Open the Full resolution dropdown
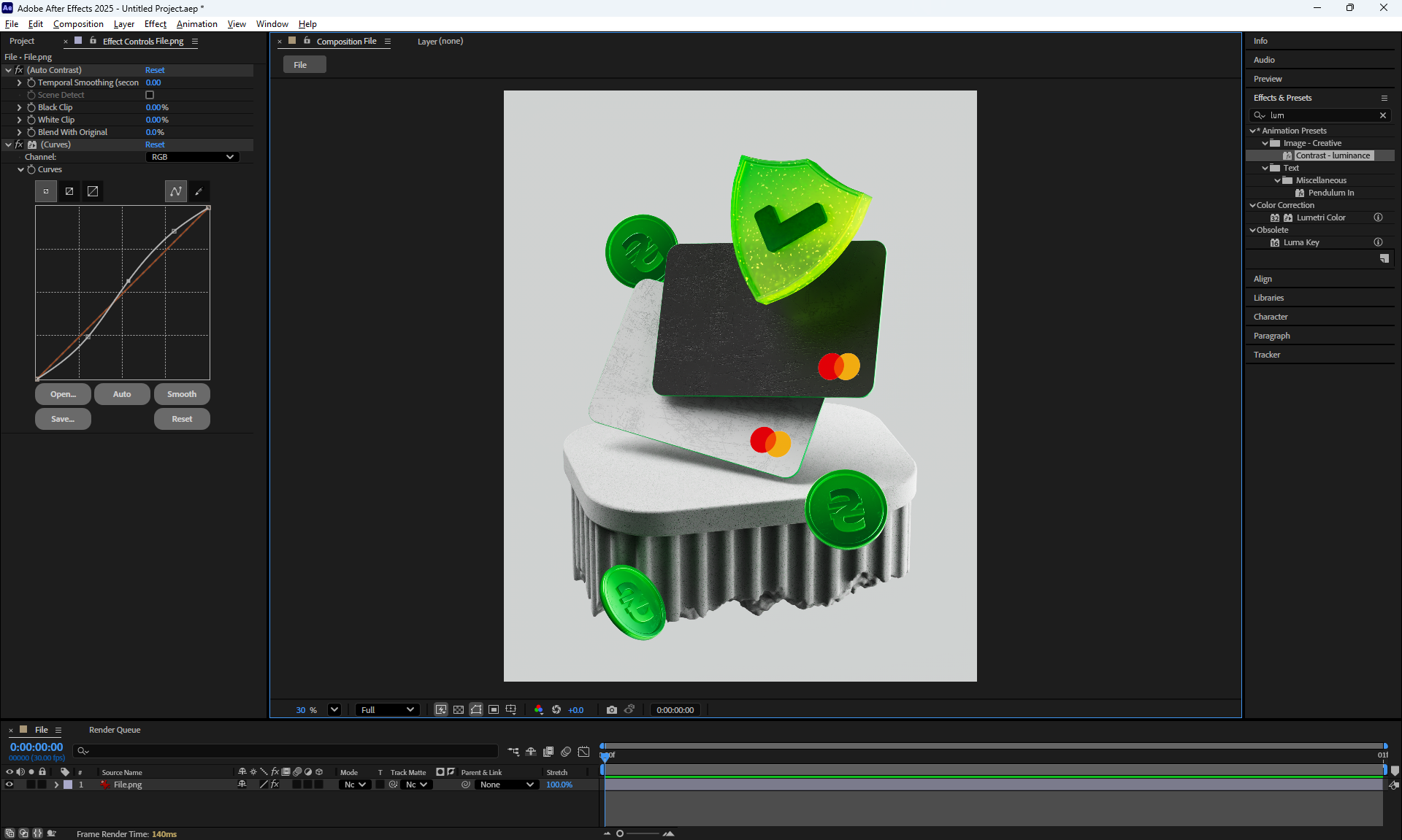The height and width of the screenshot is (840, 1402). [387, 709]
